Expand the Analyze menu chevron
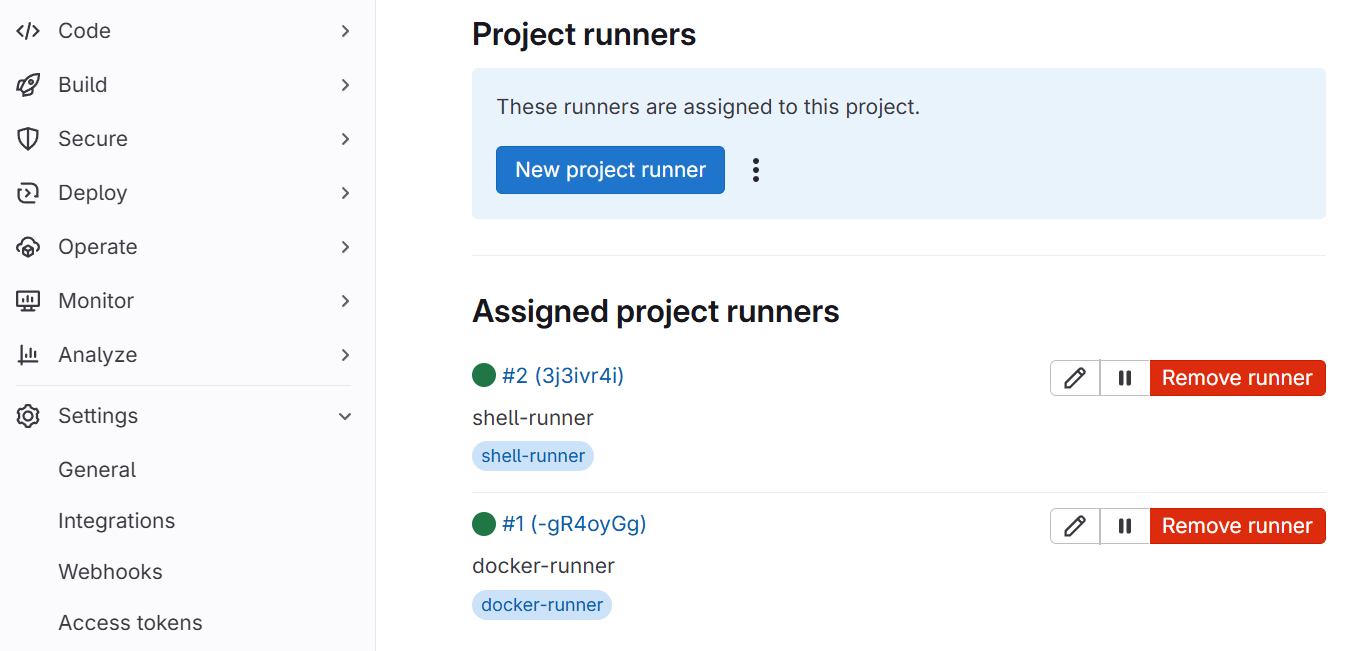This screenshot has height=651, width=1353. [345, 355]
